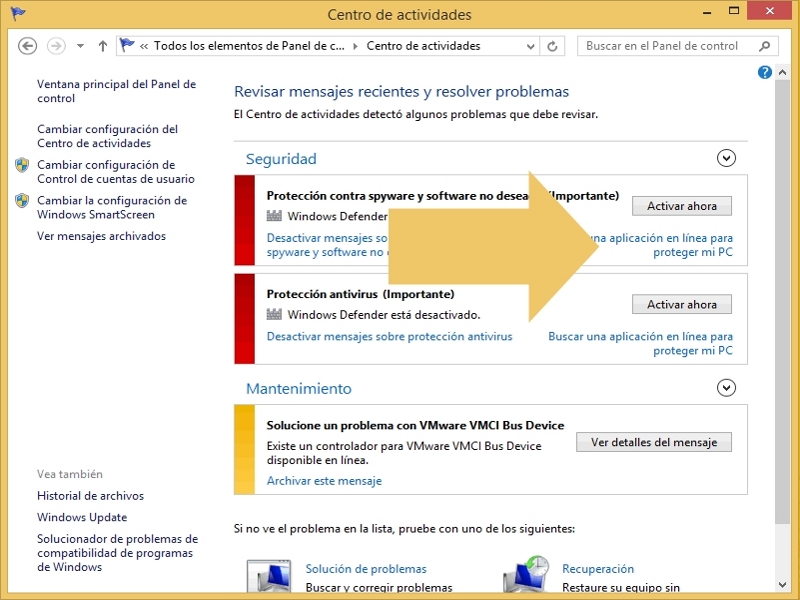This screenshot has width=800, height=600.
Task: Click Desactivar mensajes sobre protección antivirus
Action: point(389,336)
